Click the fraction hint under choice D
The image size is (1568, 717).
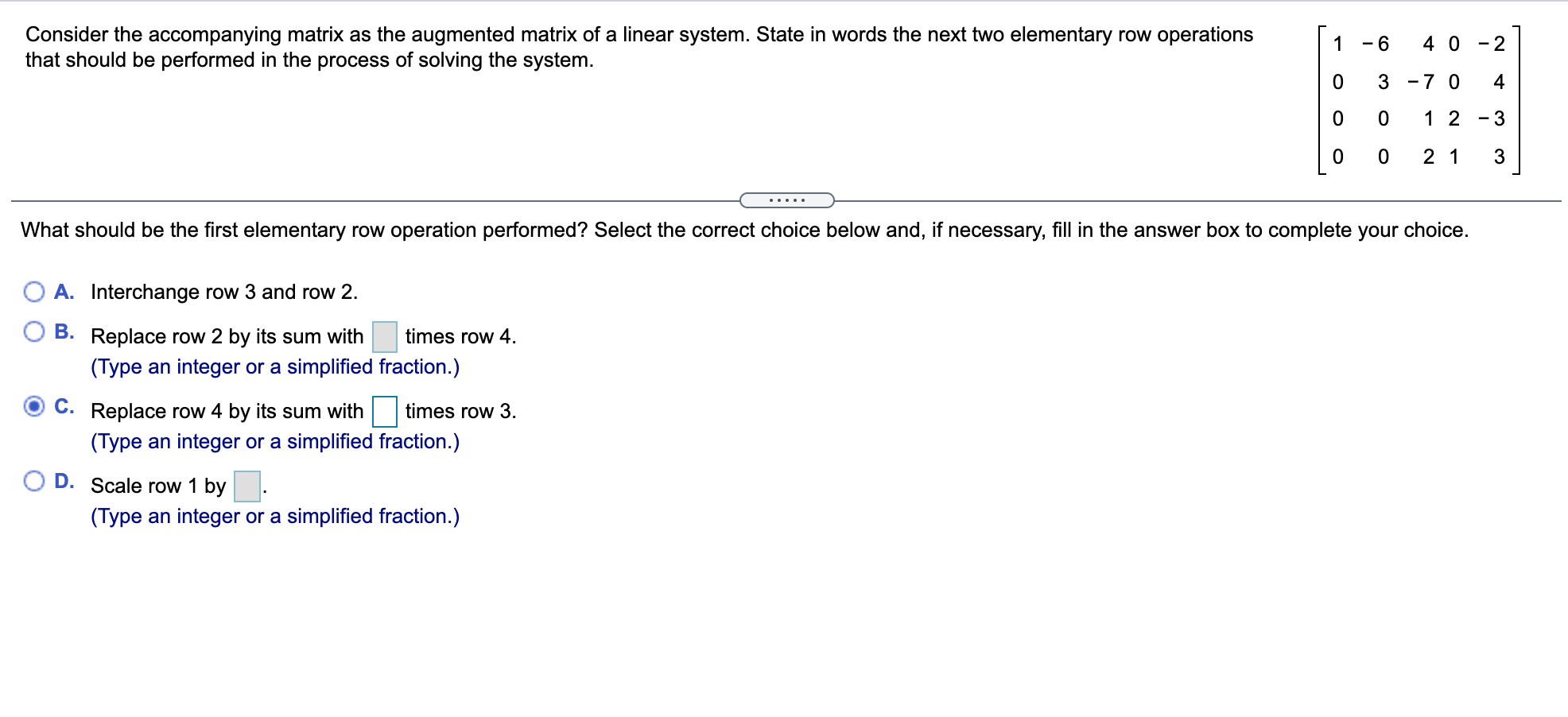pyautogui.click(x=274, y=516)
